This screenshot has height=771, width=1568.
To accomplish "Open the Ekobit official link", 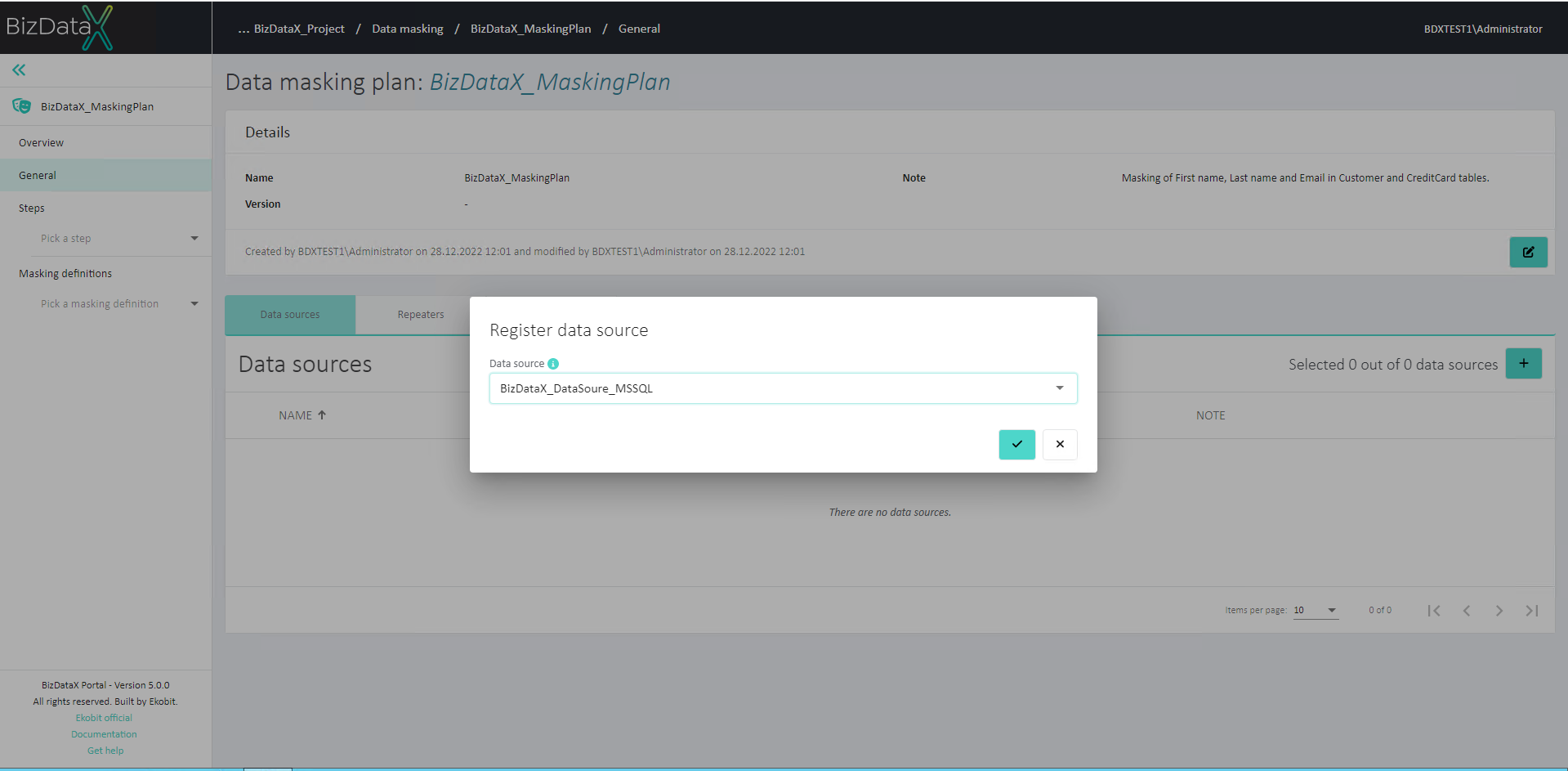I will coord(104,718).
